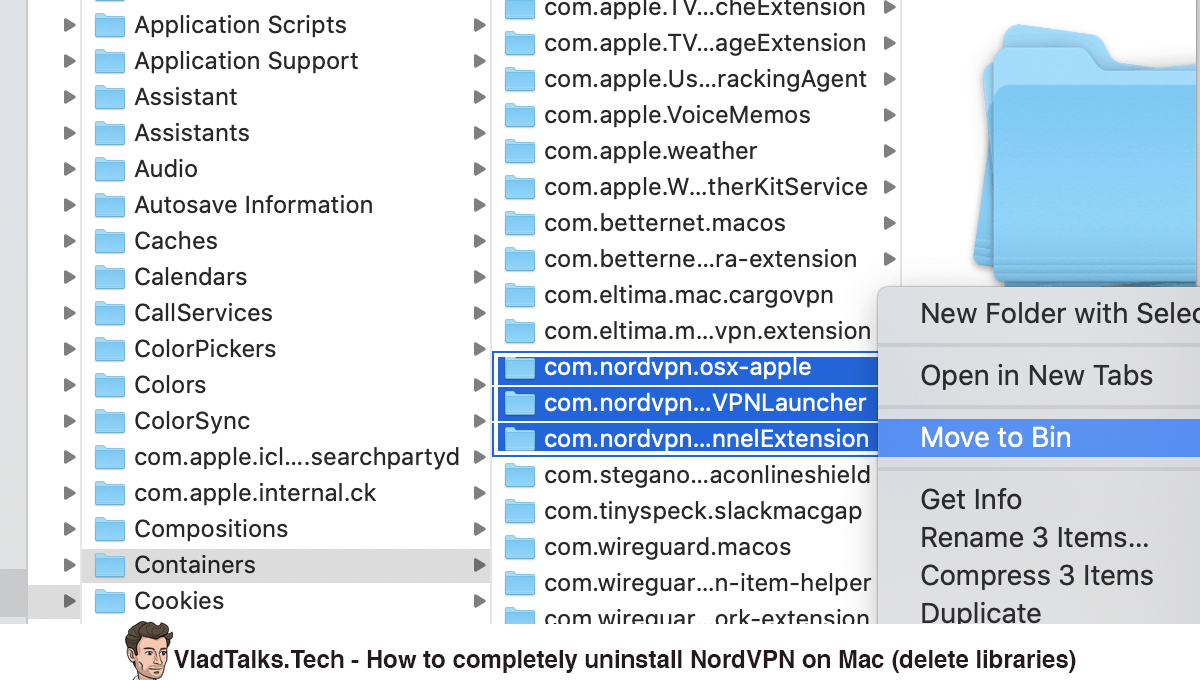
Task: Expand the Autosave Information disclosure triangle
Action: [x=69, y=205]
